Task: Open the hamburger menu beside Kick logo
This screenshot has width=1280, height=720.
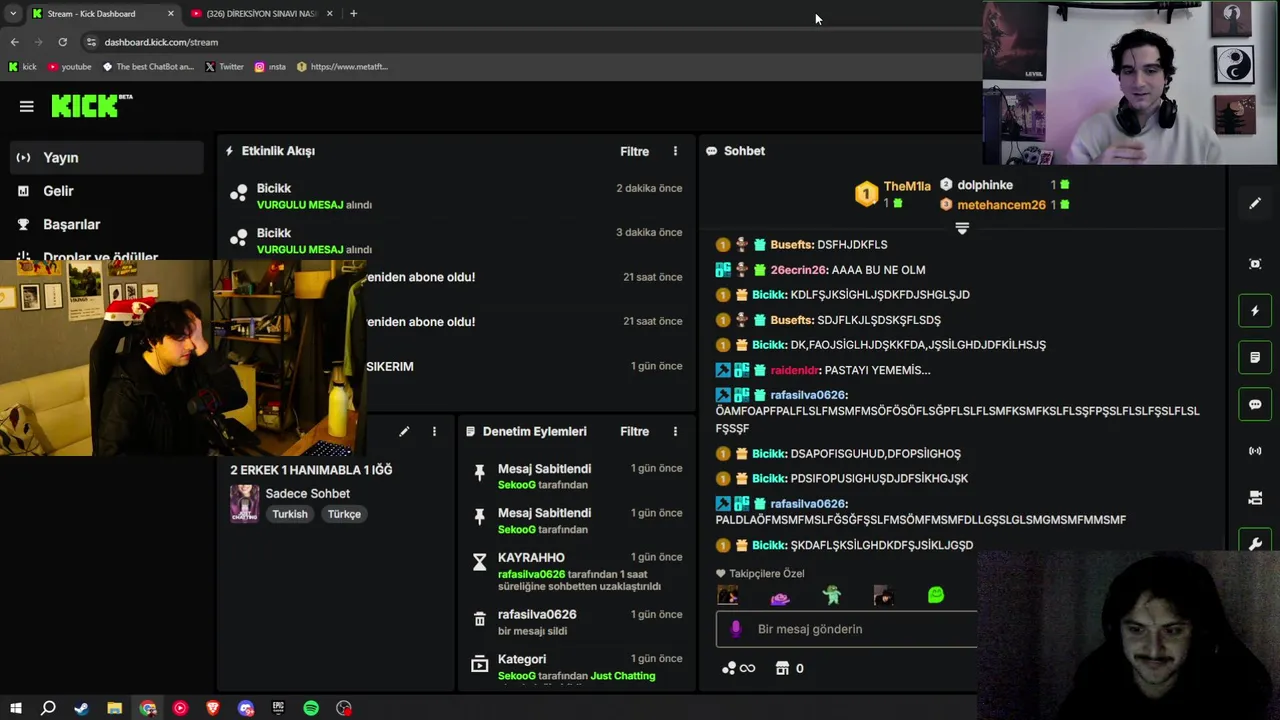Action: click(x=27, y=106)
